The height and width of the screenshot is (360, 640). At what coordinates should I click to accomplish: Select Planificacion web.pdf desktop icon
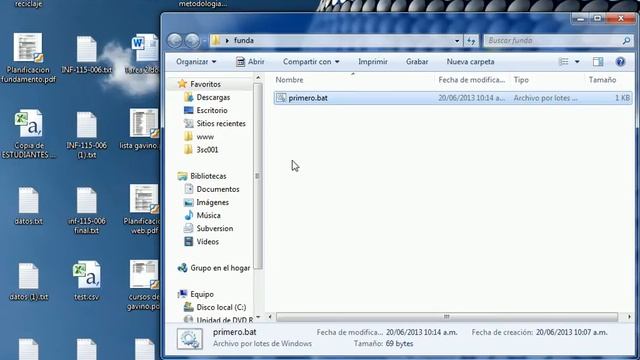pos(144,209)
